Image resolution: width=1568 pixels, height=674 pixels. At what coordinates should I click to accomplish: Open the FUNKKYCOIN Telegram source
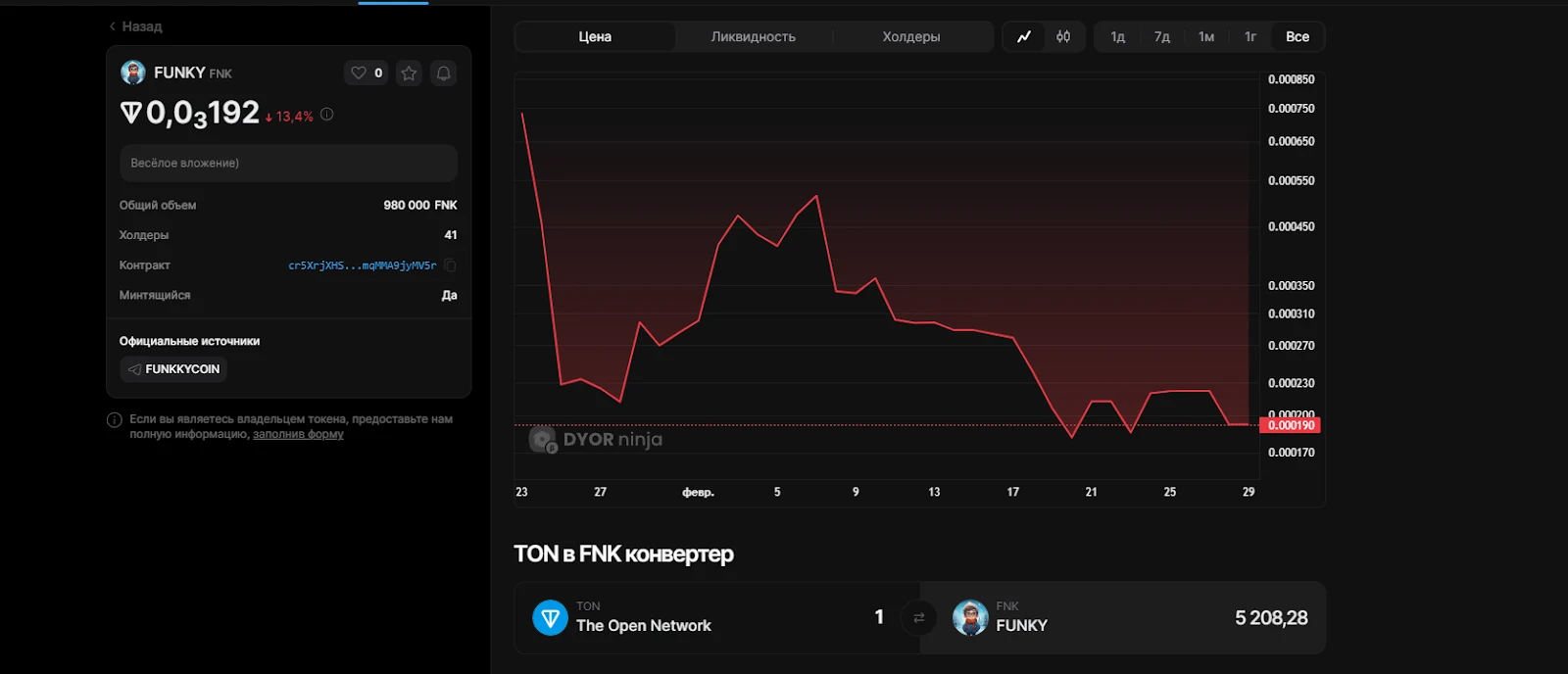click(x=173, y=369)
